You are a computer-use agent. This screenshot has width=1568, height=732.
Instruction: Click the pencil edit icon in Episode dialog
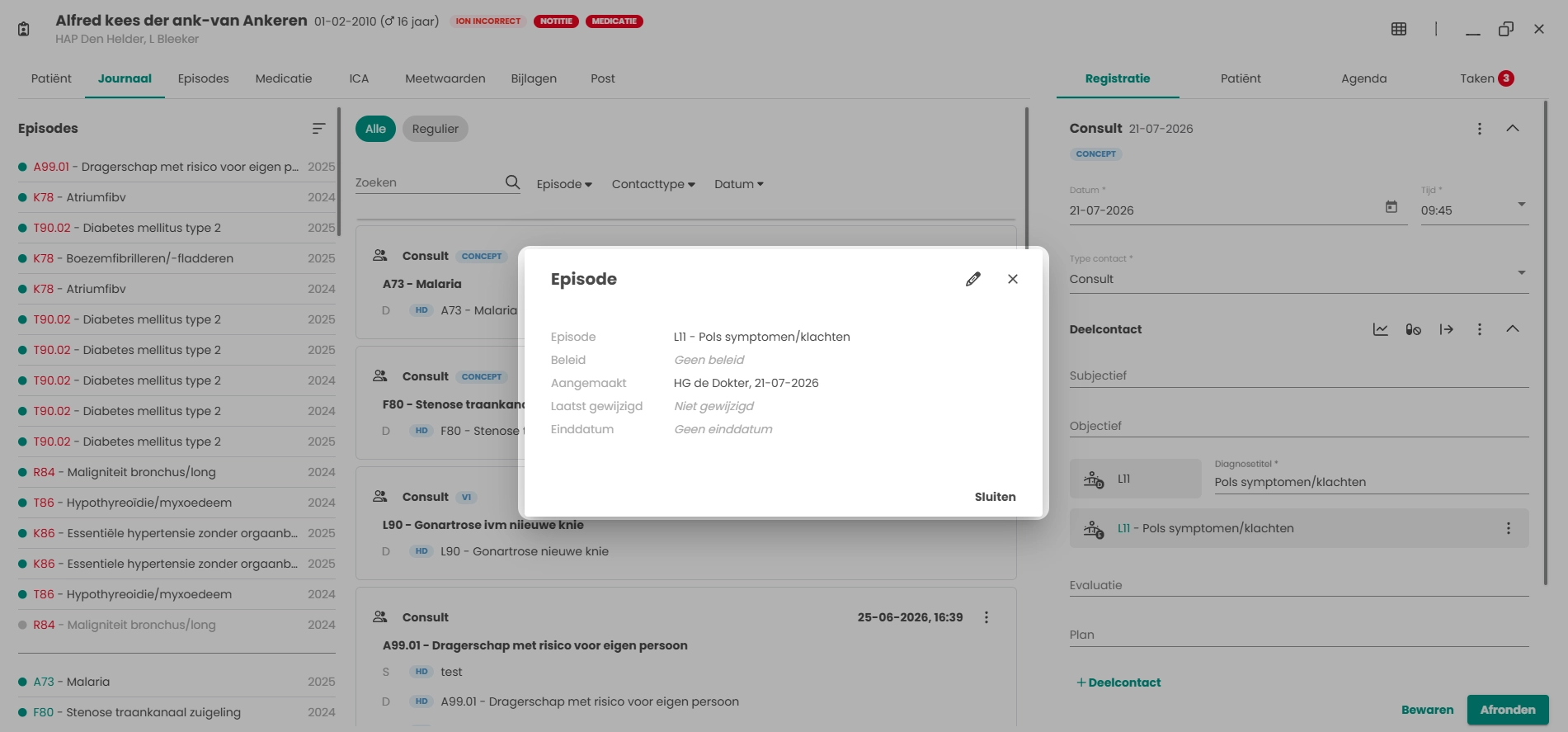973,279
